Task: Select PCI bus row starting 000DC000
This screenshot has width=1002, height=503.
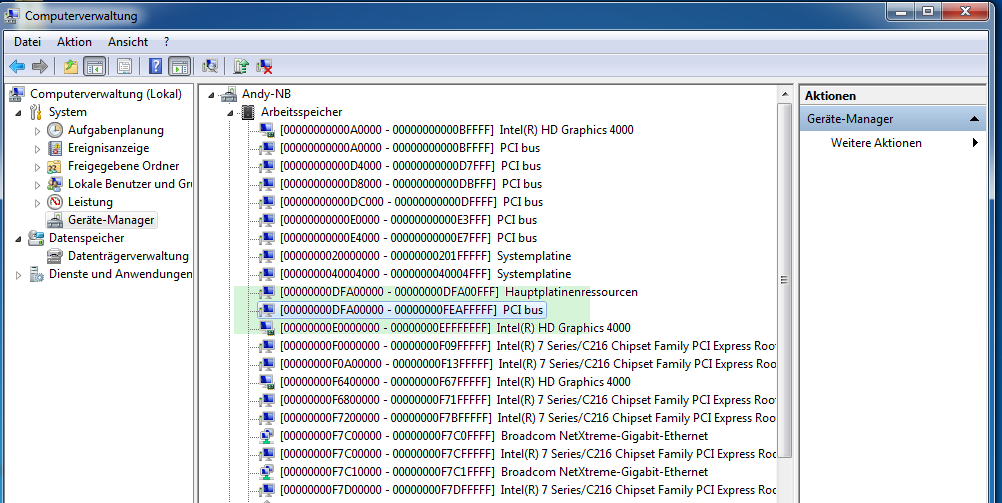Action: click(x=412, y=201)
